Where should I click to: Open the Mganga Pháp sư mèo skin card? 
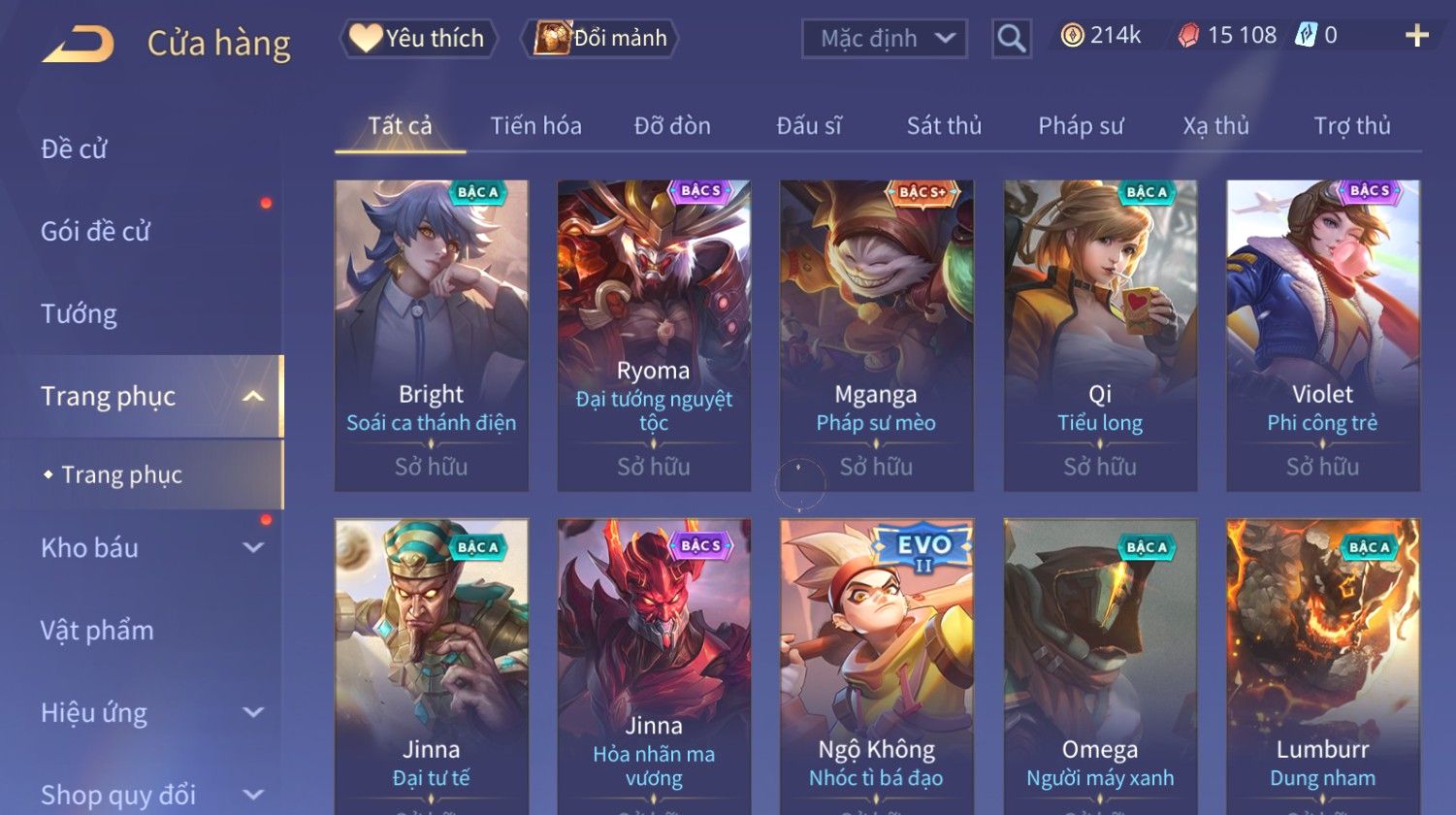[876, 336]
